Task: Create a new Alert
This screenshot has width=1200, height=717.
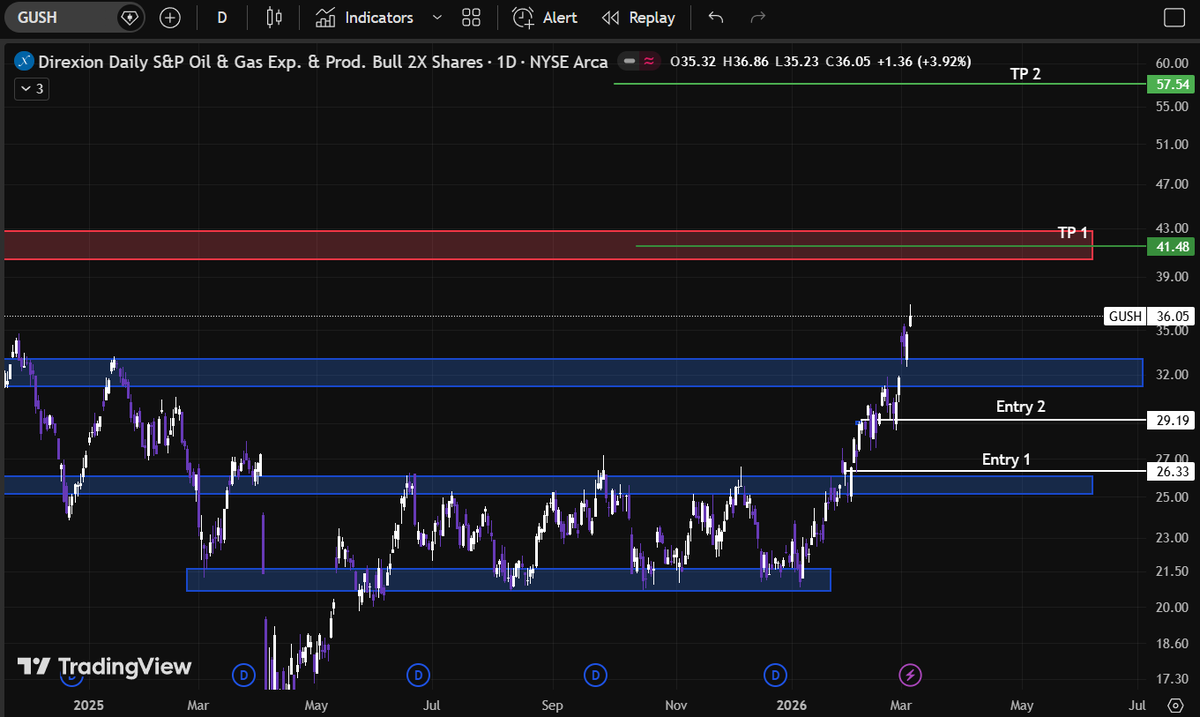Action: point(544,18)
